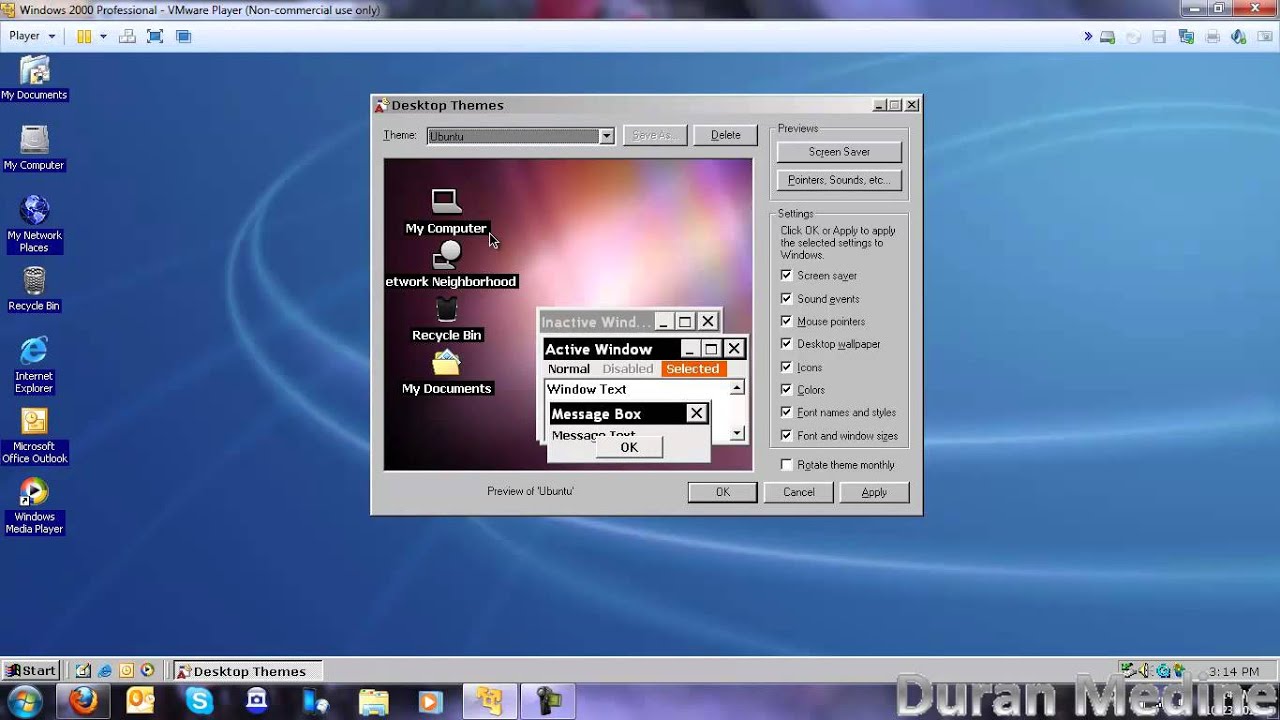Screen dimensions: 1280x720
Task: Confirm with the OK button in Desktop Themes
Action: coord(722,492)
